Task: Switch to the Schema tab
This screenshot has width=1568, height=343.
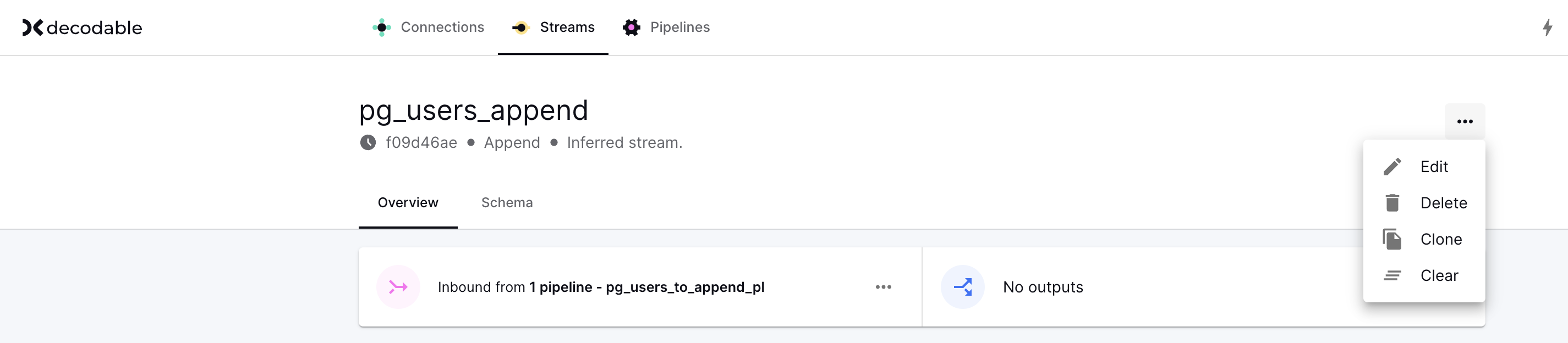Action: click(x=506, y=202)
